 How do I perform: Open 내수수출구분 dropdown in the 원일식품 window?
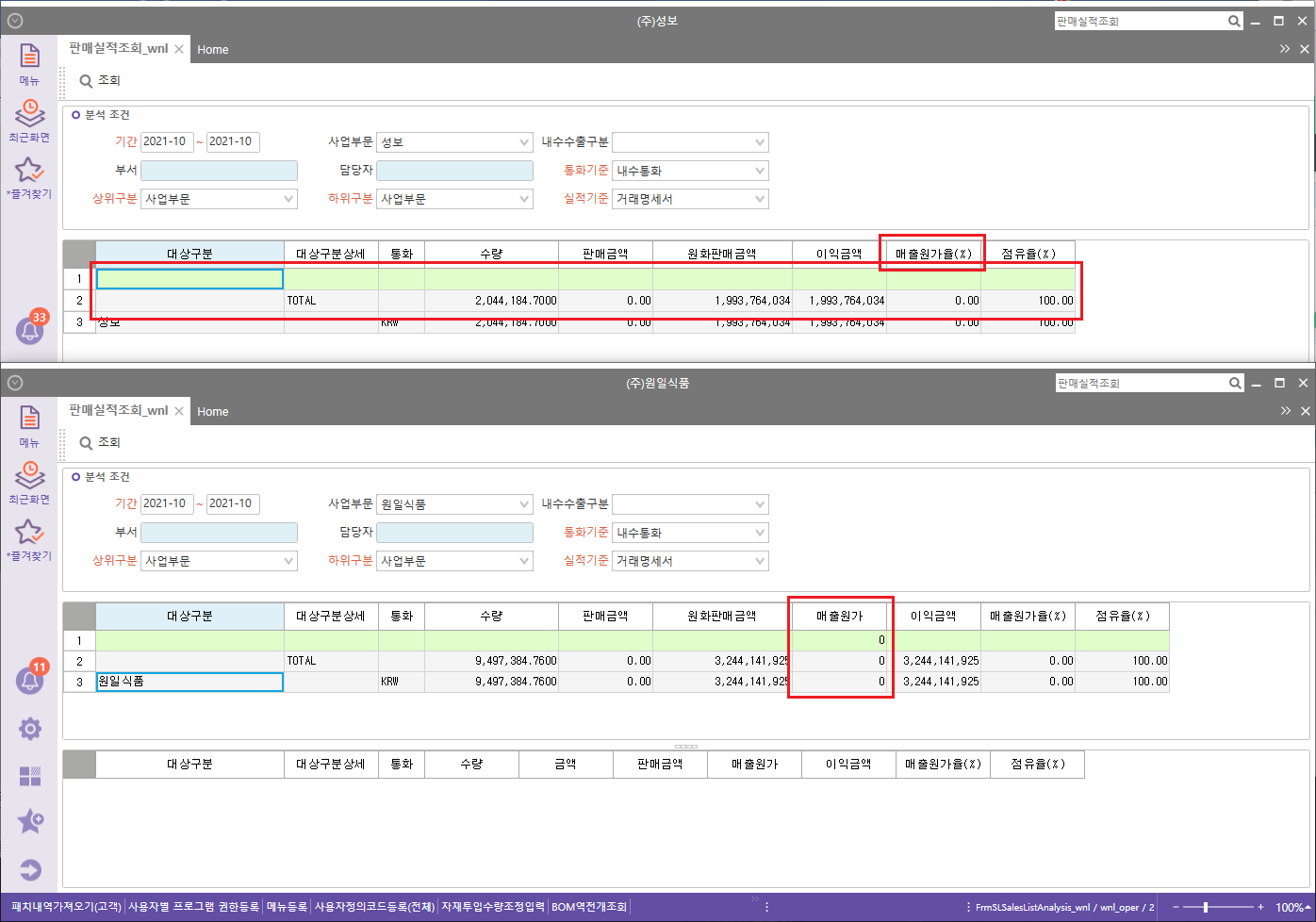tap(690, 504)
